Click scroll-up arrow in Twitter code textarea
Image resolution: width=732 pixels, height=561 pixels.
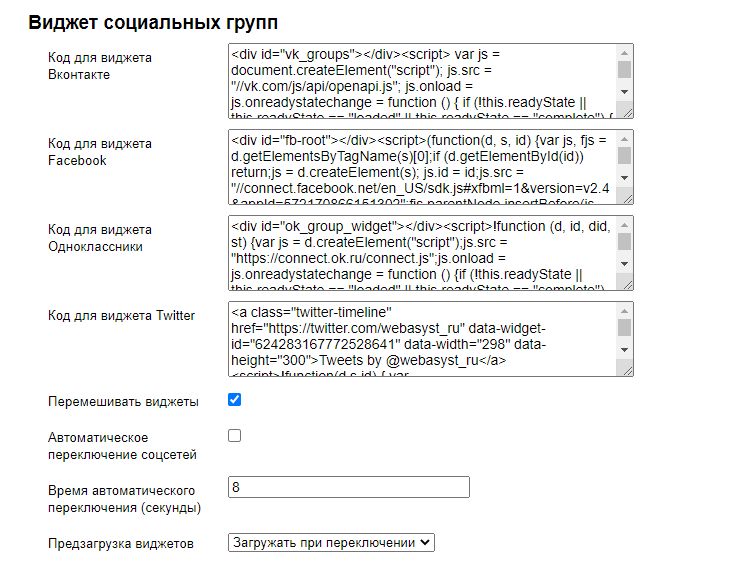[624, 309]
